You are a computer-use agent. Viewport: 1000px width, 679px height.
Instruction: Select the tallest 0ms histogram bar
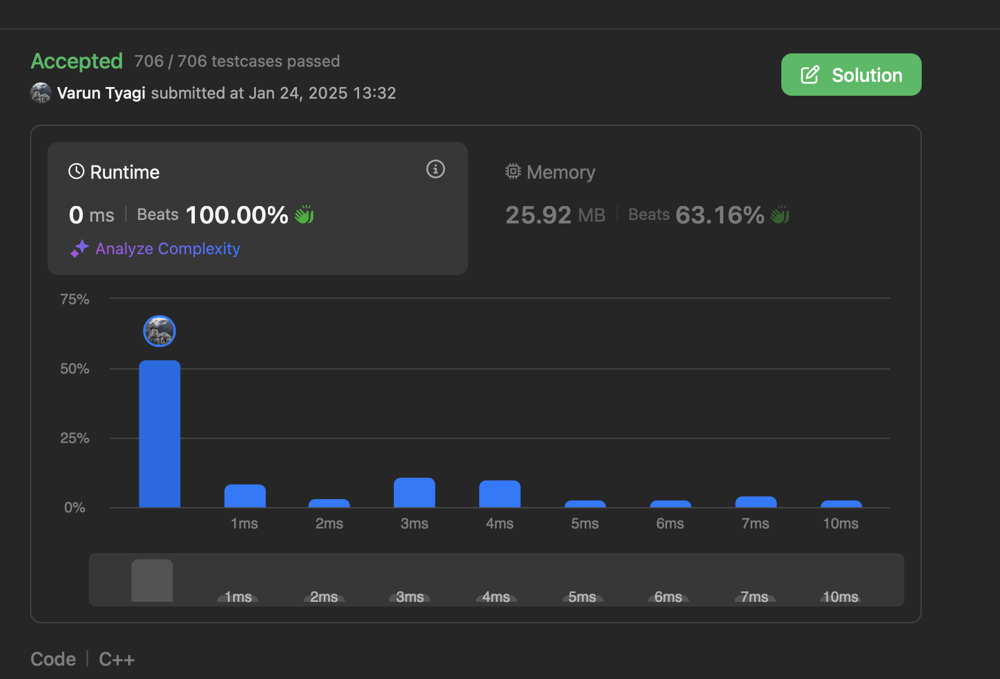[x=159, y=434]
